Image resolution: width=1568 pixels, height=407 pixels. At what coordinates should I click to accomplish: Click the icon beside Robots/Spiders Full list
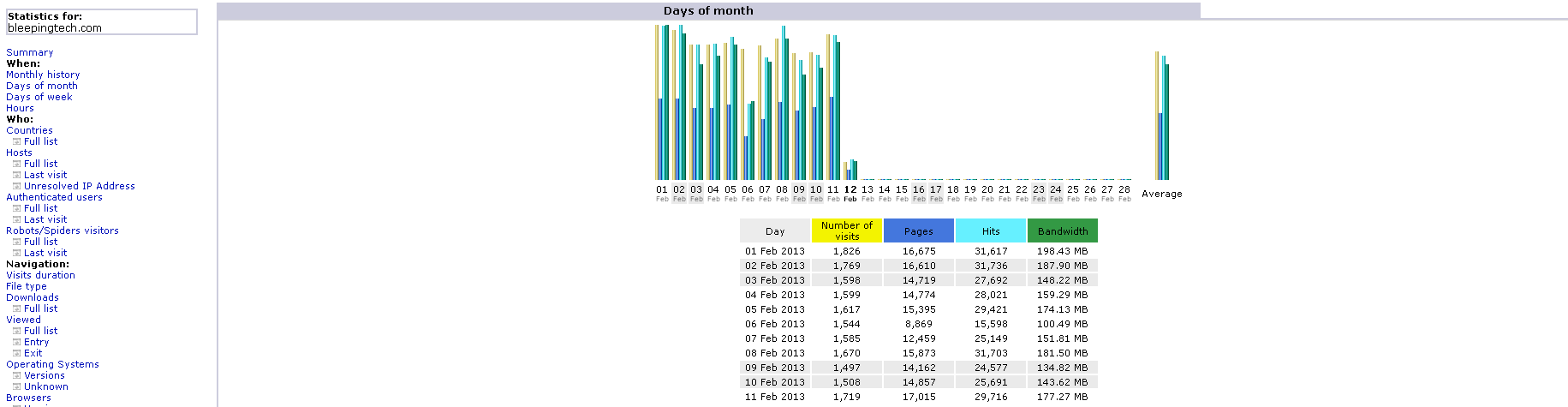tap(16, 242)
